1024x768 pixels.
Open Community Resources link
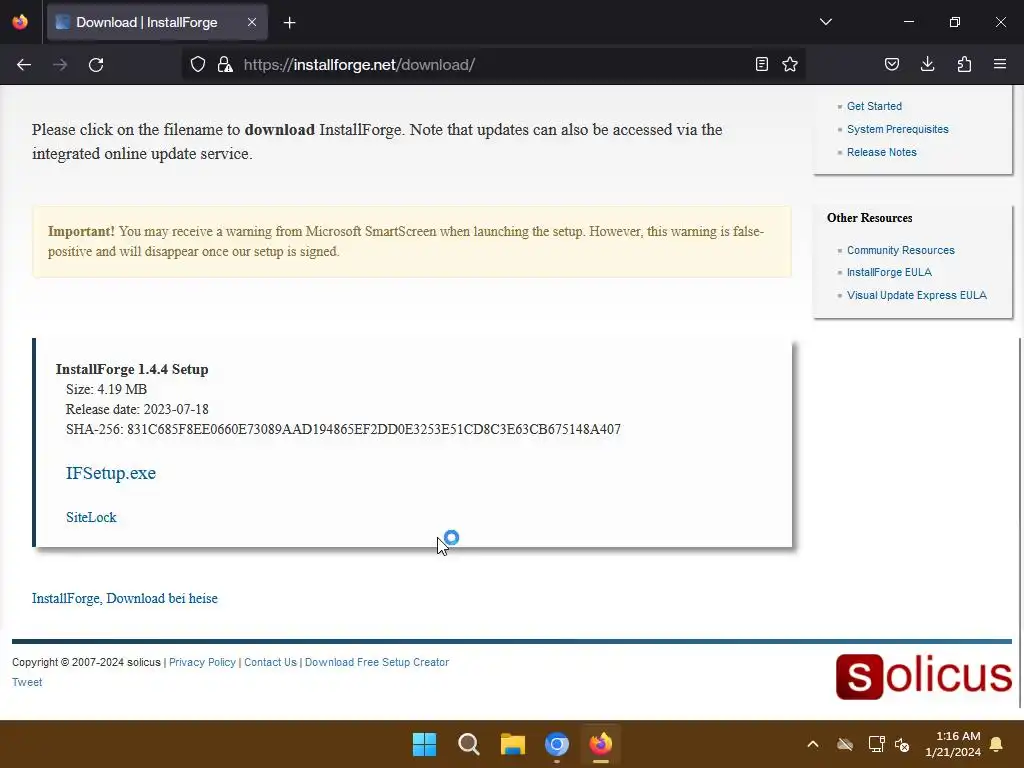(x=901, y=250)
